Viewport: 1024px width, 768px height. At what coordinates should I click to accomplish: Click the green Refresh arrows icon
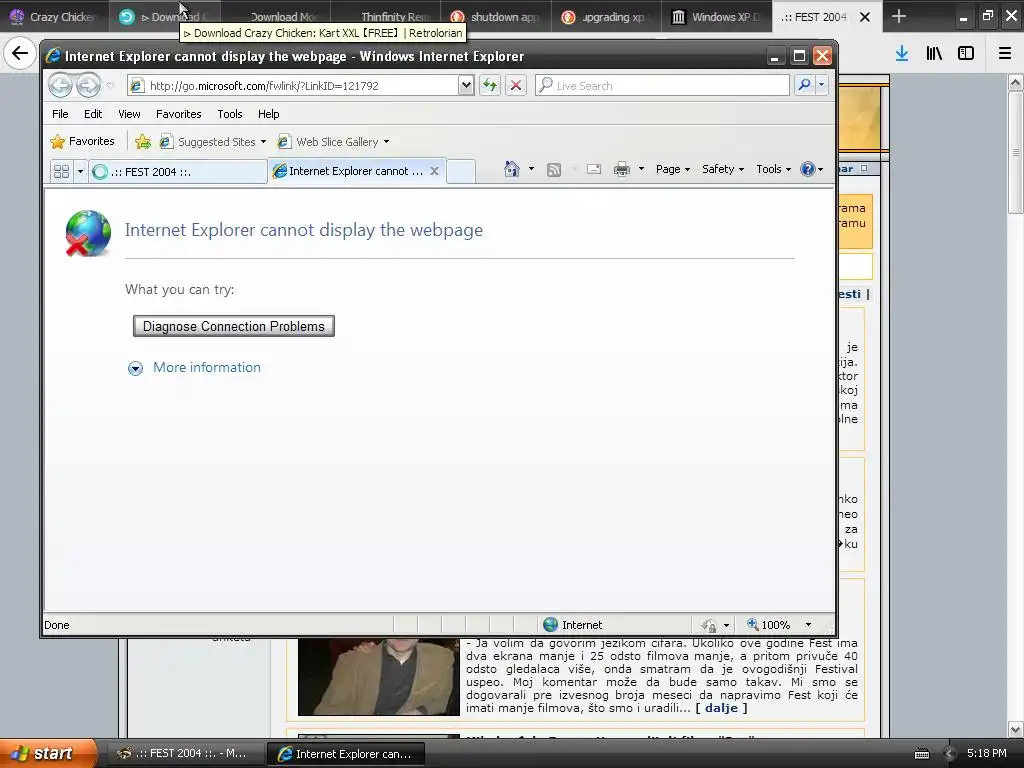pyautogui.click(x=490, y=85)
